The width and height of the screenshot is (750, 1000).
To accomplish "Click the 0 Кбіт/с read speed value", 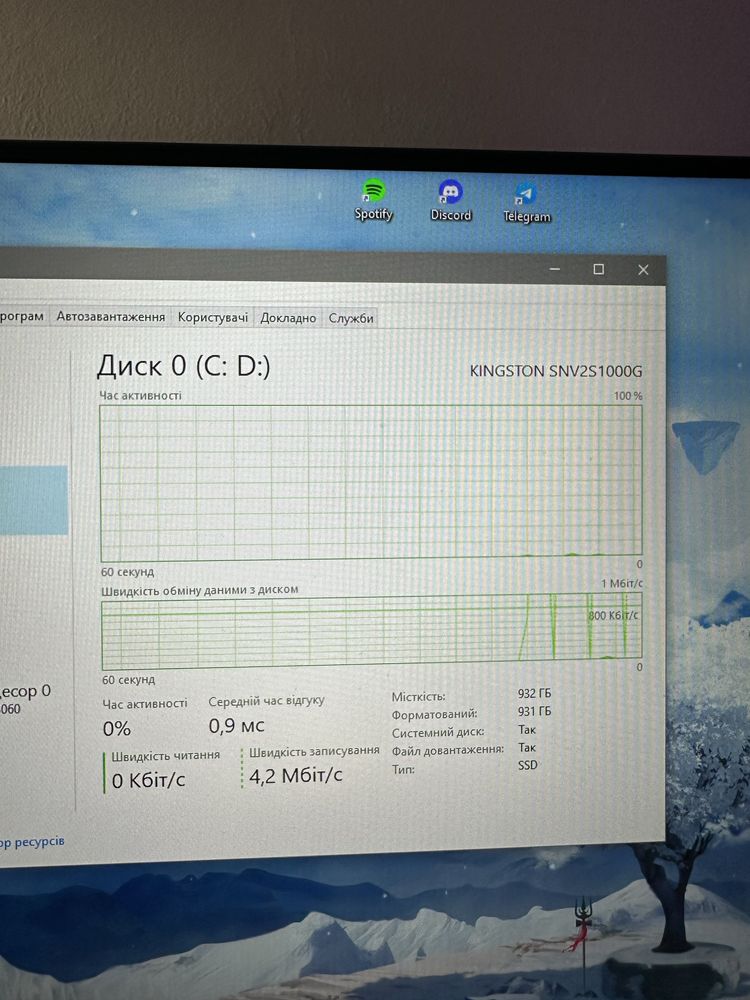I will coord(149,780).
